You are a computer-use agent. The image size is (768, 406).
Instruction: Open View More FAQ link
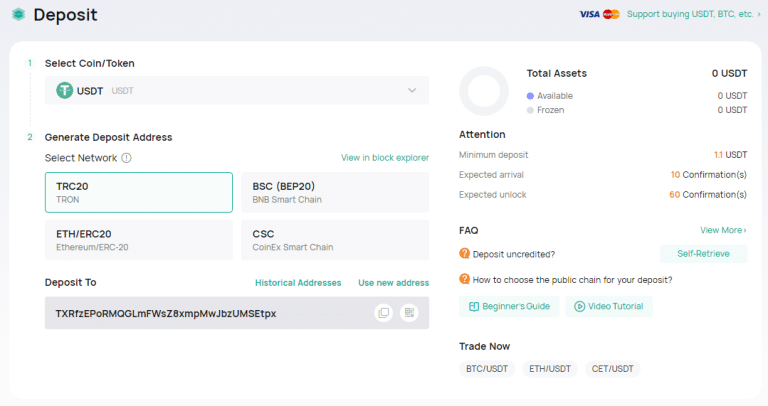tap(723, 230)
